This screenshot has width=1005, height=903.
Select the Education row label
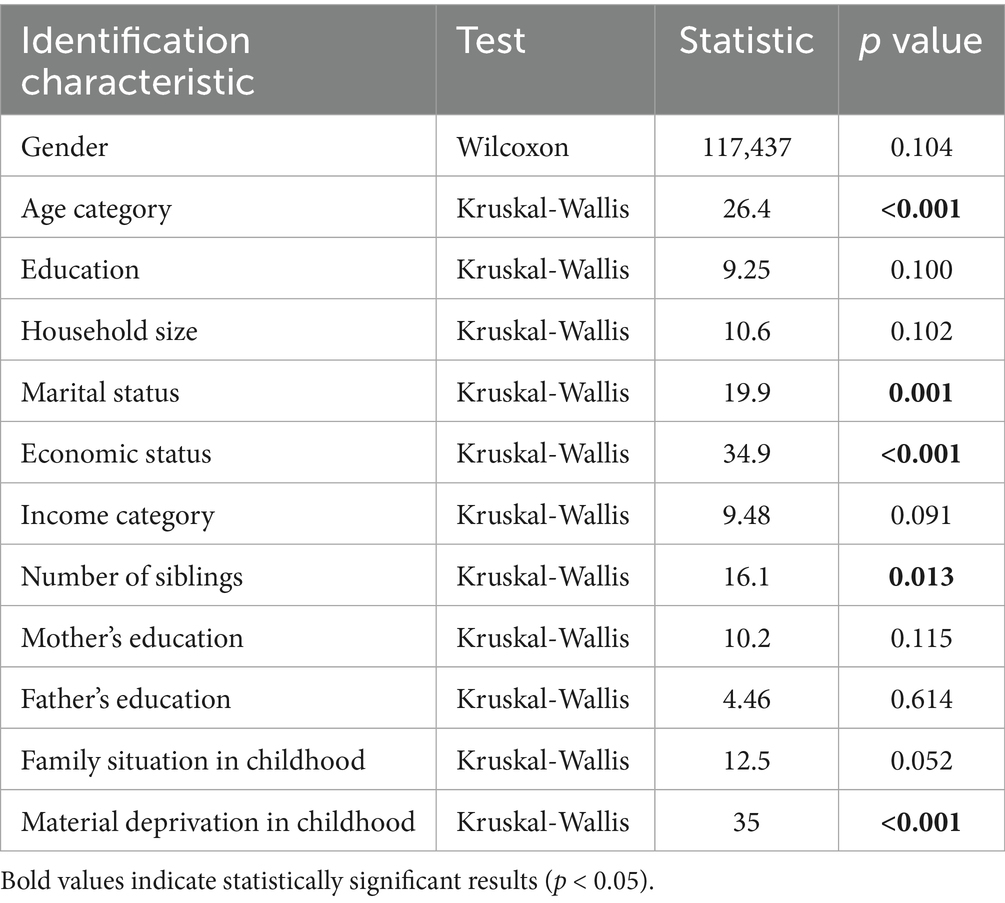coord(80,270)
